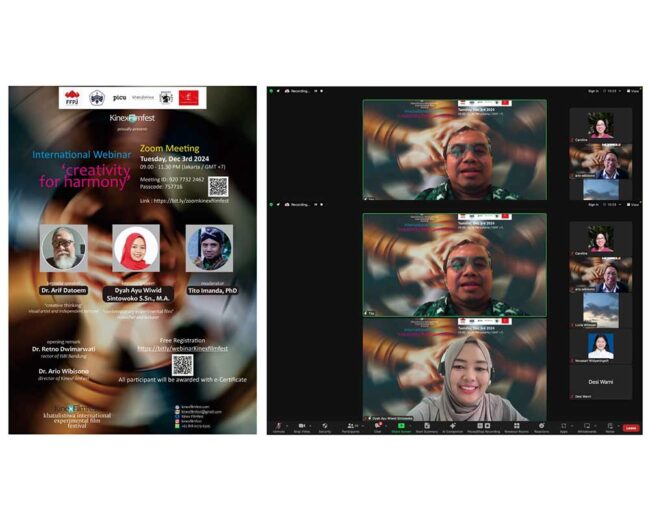Open the Whiteboards icon
Viewport: 650px width, 520px height.
[x=586, y=425]
